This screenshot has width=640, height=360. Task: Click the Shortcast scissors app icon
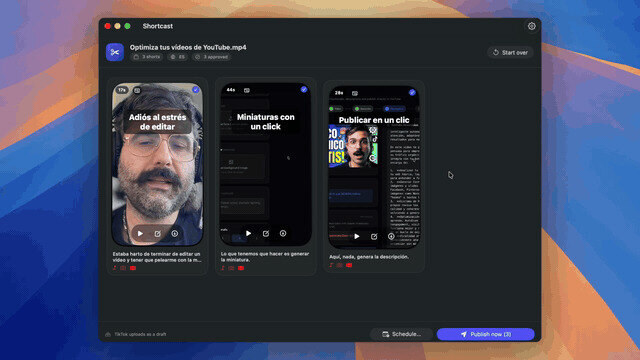tap(115, 52)
